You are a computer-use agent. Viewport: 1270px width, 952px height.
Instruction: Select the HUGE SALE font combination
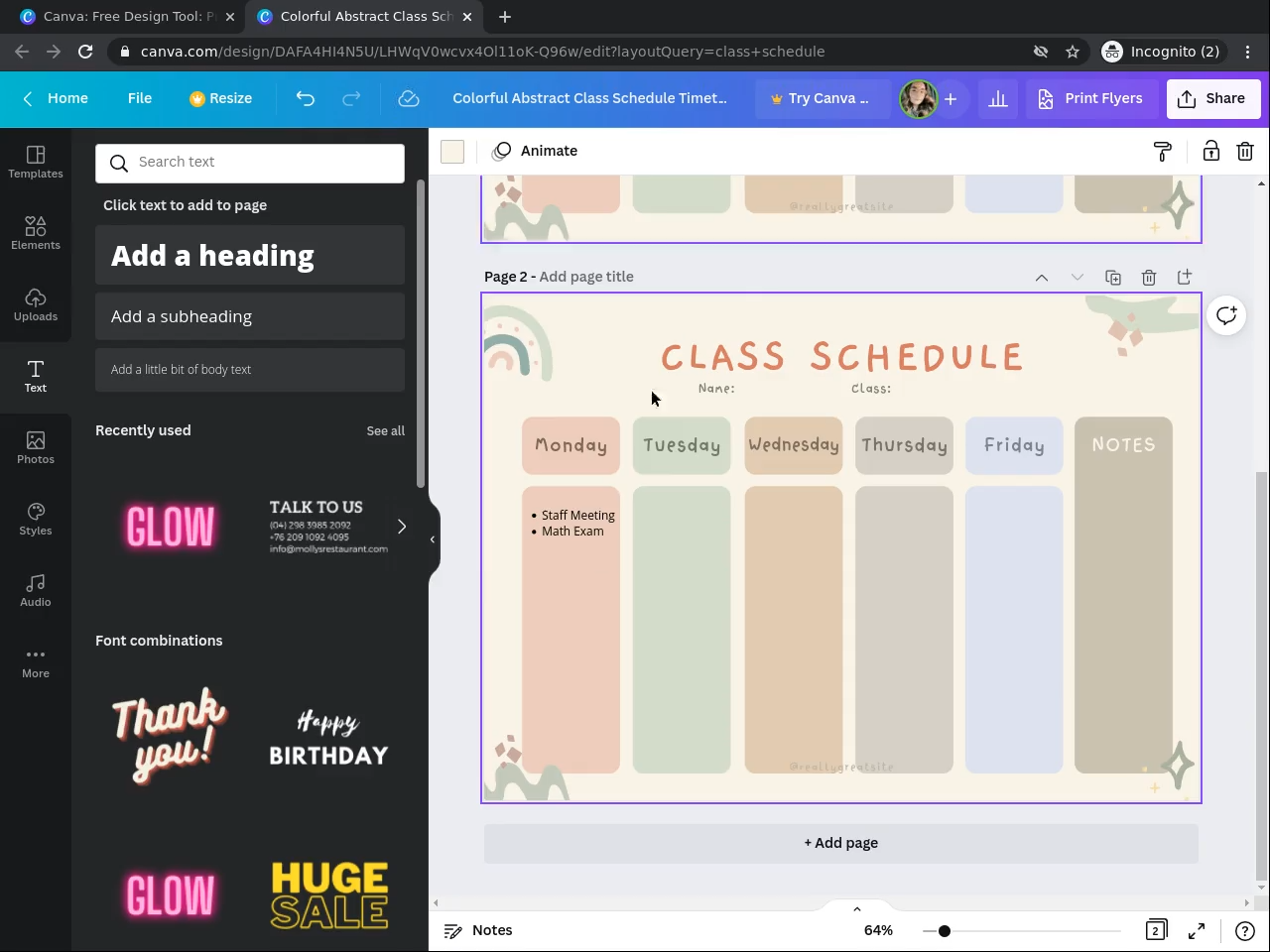click(x=328, y=894)
